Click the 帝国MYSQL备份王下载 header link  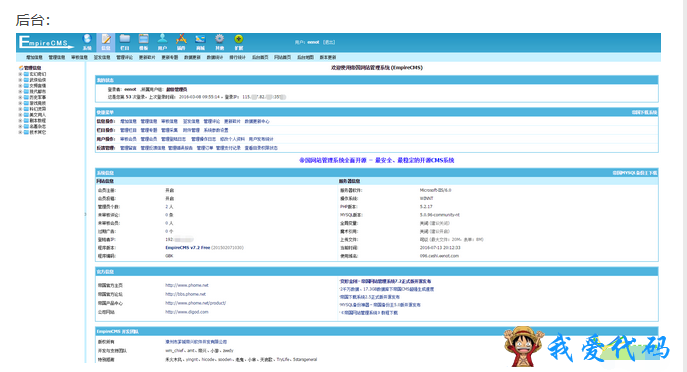(634, 173)
